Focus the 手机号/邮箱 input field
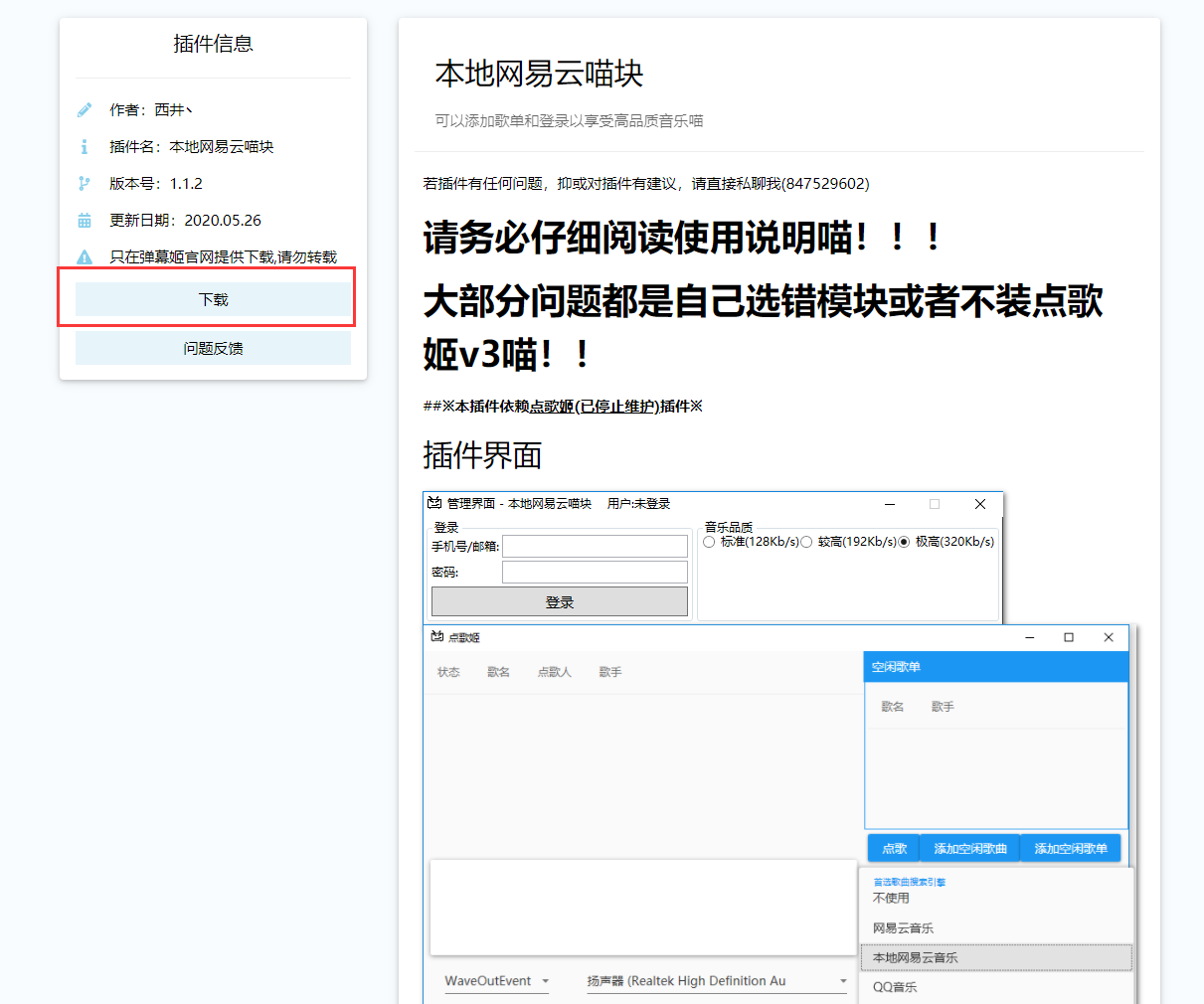 pyautogui.click(x=595, y=546)
